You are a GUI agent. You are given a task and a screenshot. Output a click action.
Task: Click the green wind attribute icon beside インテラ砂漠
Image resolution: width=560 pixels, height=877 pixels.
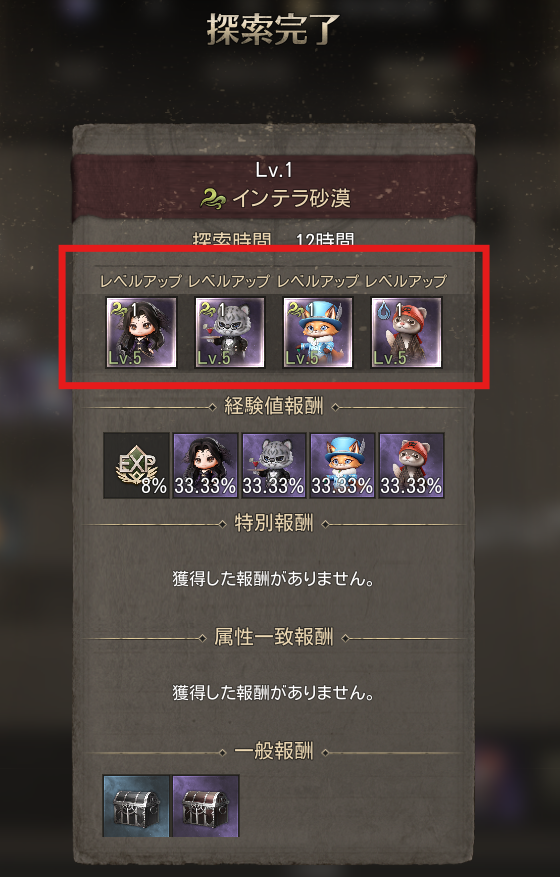coord(213,199)
